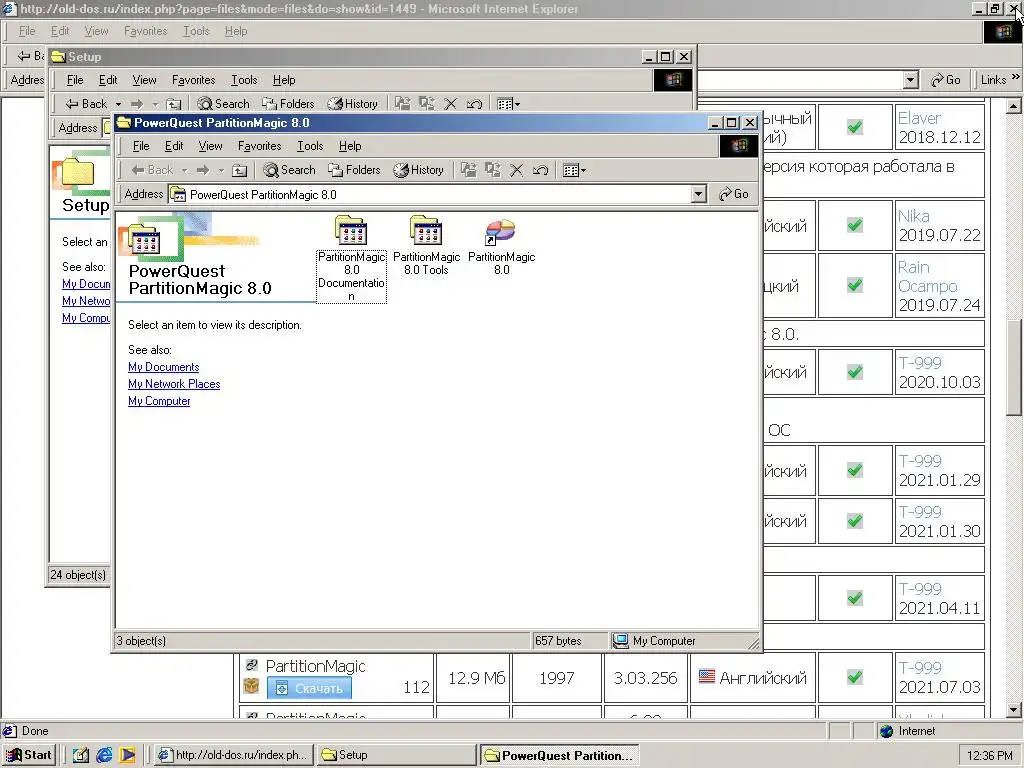
Task: Open History in the Setup window
Action: coord(353,104)
